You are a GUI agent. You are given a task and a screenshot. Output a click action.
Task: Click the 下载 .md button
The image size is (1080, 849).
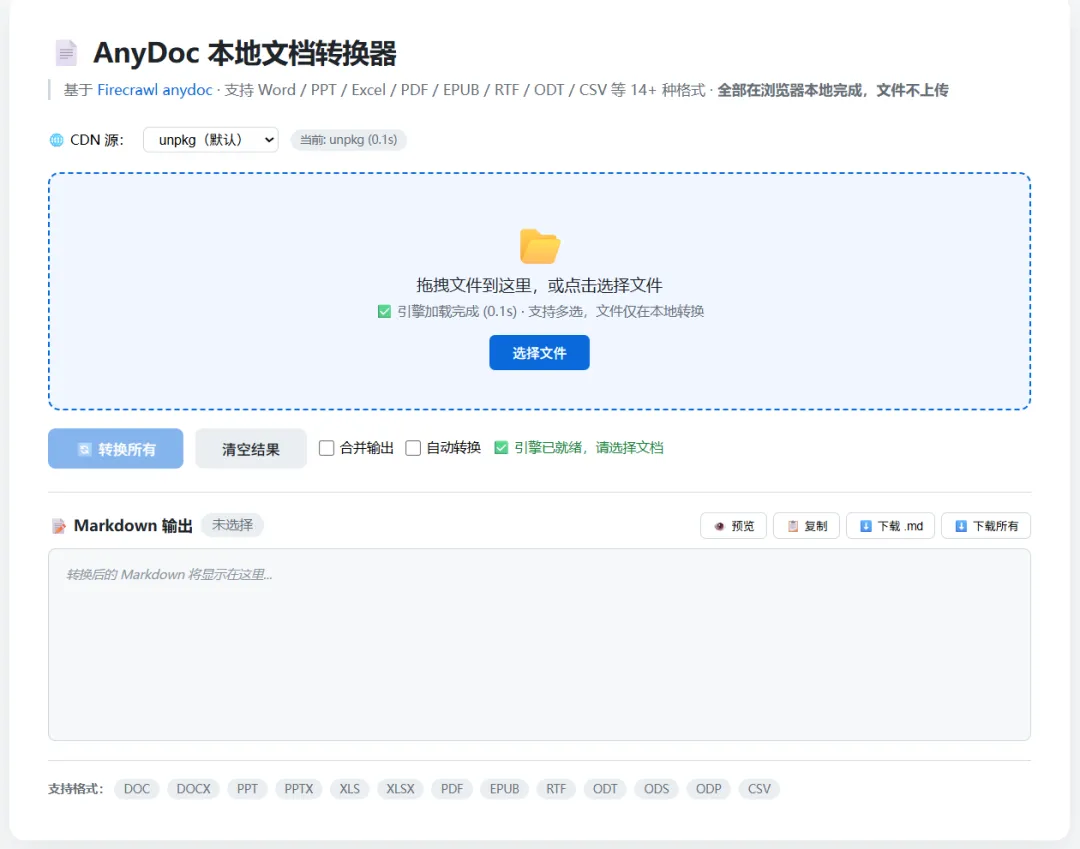click(891, 526)
